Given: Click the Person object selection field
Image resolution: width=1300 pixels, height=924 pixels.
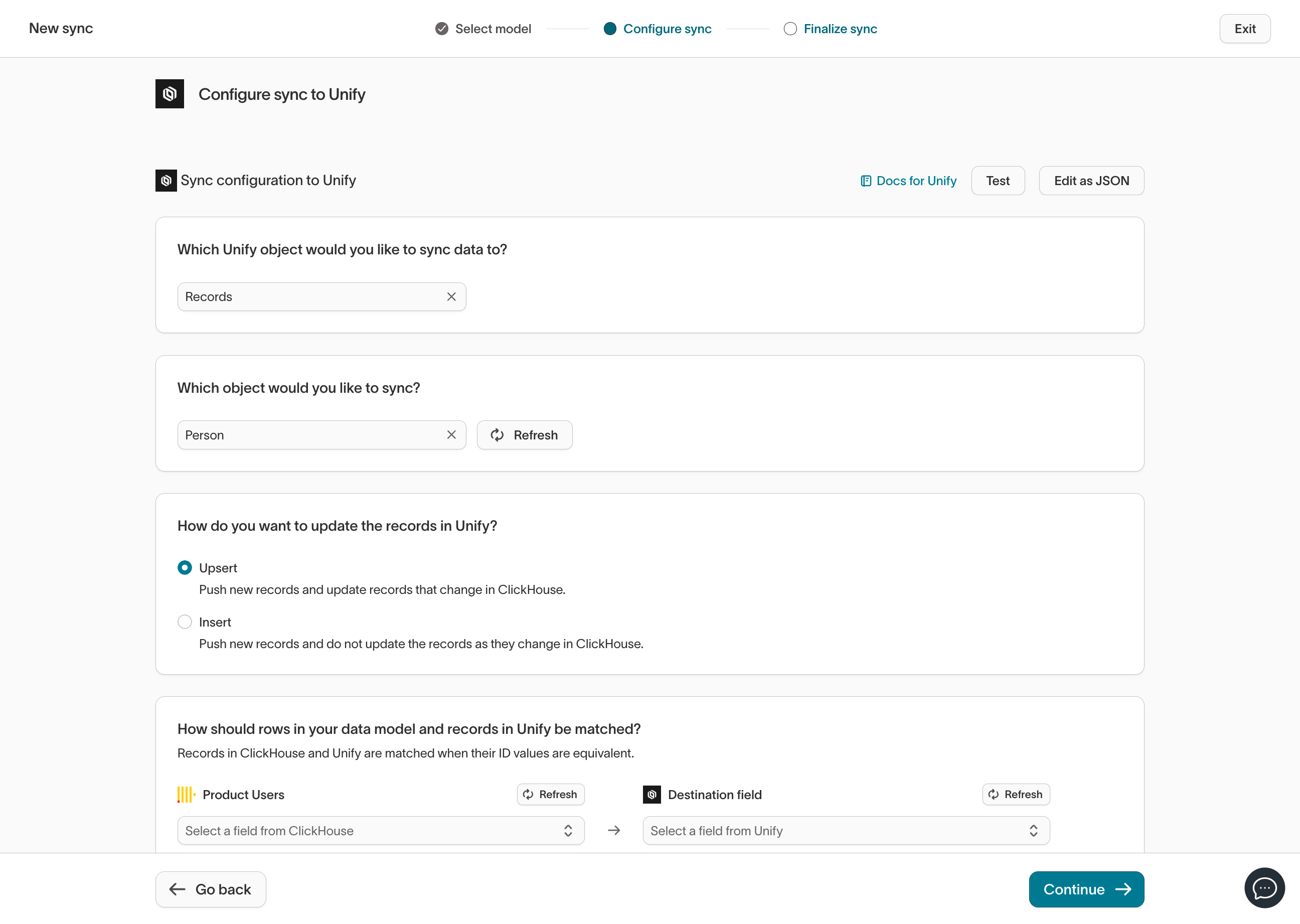Looking at the screenshot, I should [310, 435].
